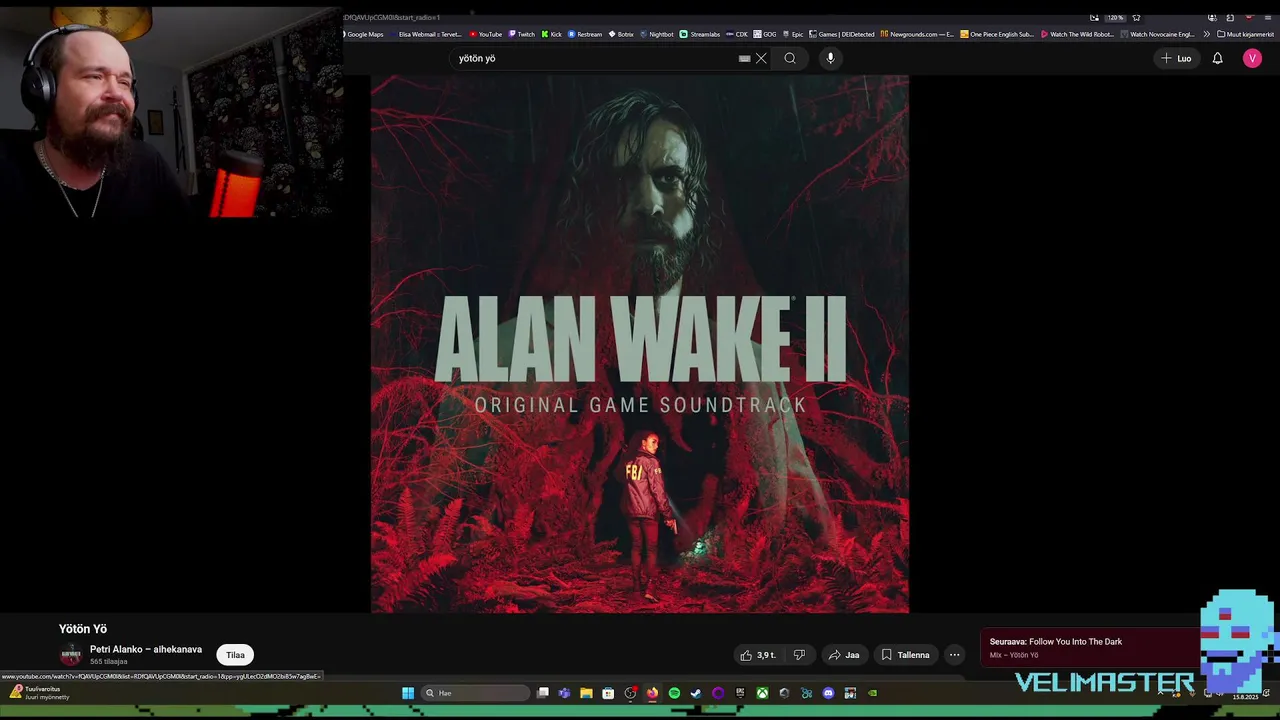Click the 120% zoom indicator
The width and height of the screenshot is (1280, 720).
coord(1114,17)
